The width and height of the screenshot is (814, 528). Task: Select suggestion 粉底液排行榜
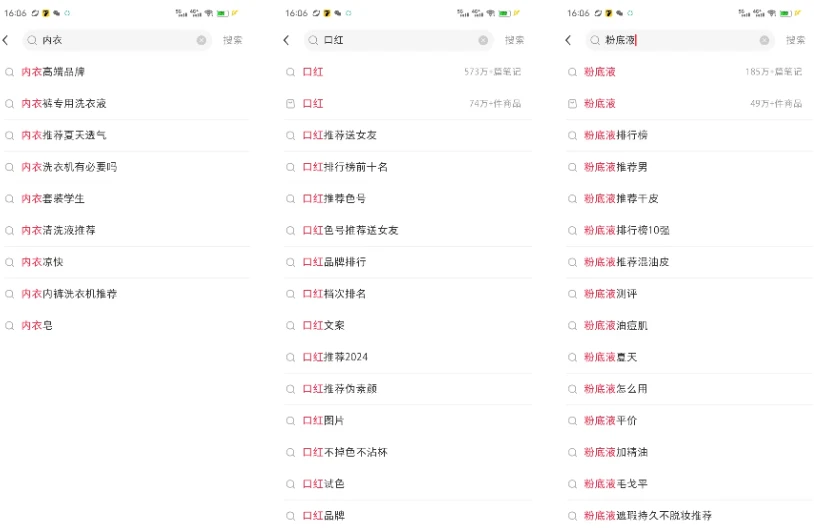[x=616, y=135]
